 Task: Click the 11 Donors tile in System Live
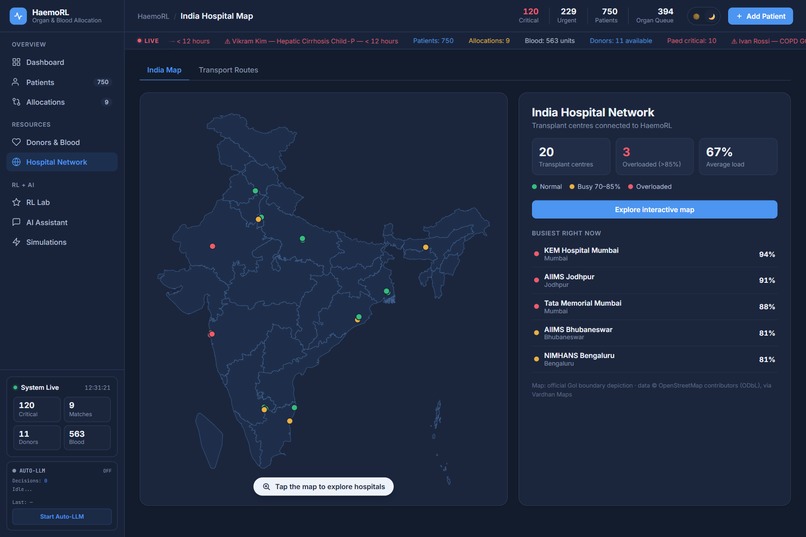tap(36, 437)
